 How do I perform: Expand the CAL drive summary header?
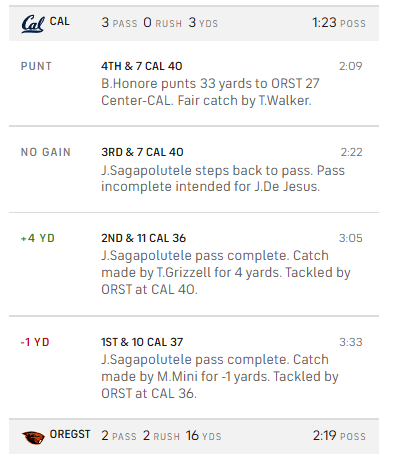pos(194,23)
